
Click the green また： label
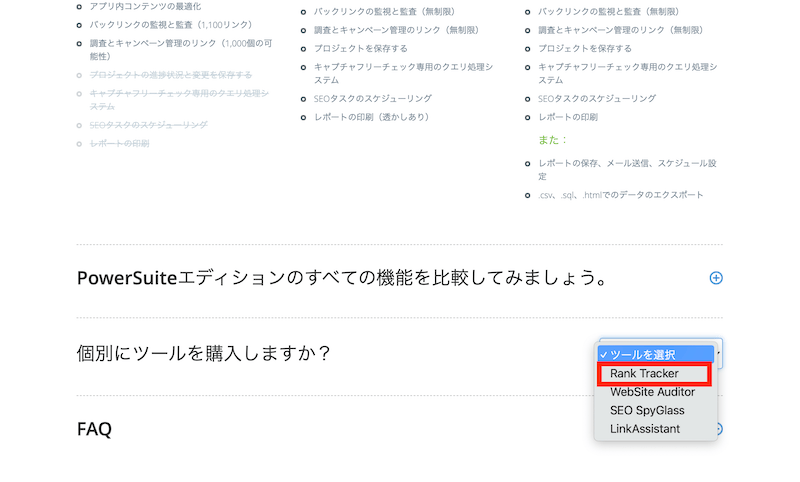[554, 140]
